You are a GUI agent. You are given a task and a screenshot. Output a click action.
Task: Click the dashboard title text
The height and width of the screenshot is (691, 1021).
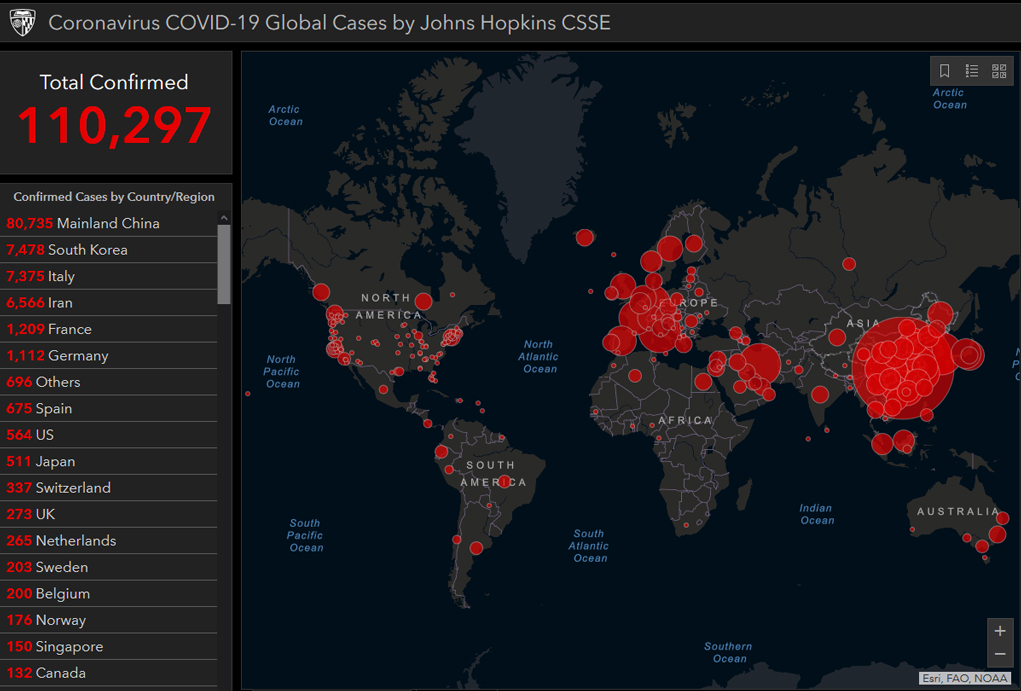(329, 23)
